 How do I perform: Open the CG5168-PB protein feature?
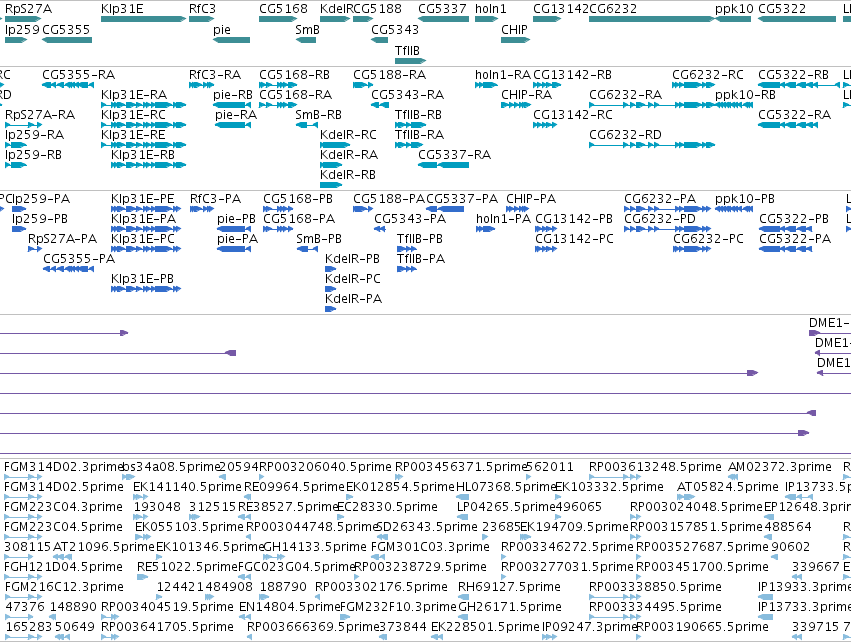(x=278, y=209)
